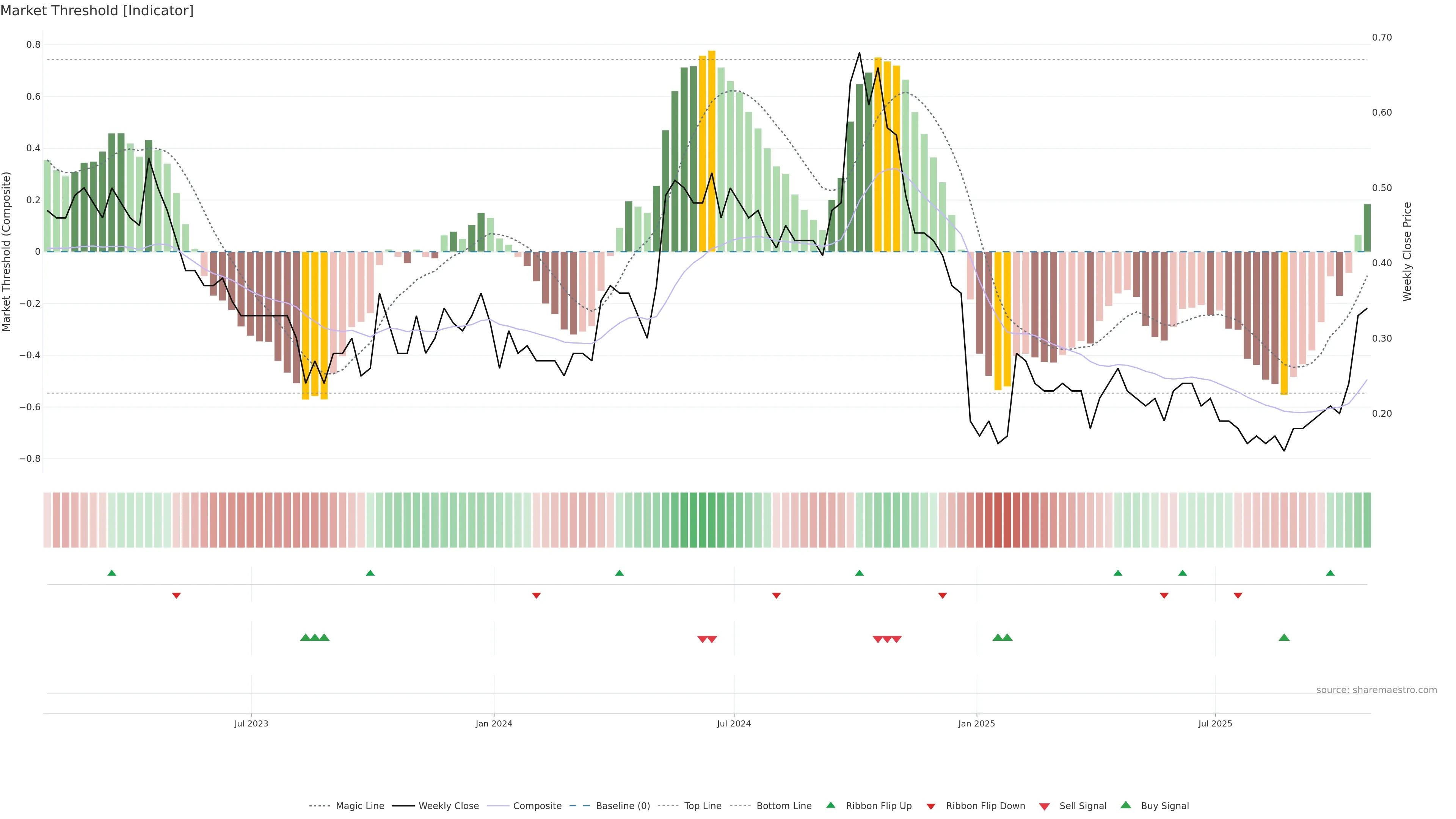Click the Sell Signal legend icon
1456x819 pixels.
pyautogui.click(x=1045, y=806)
